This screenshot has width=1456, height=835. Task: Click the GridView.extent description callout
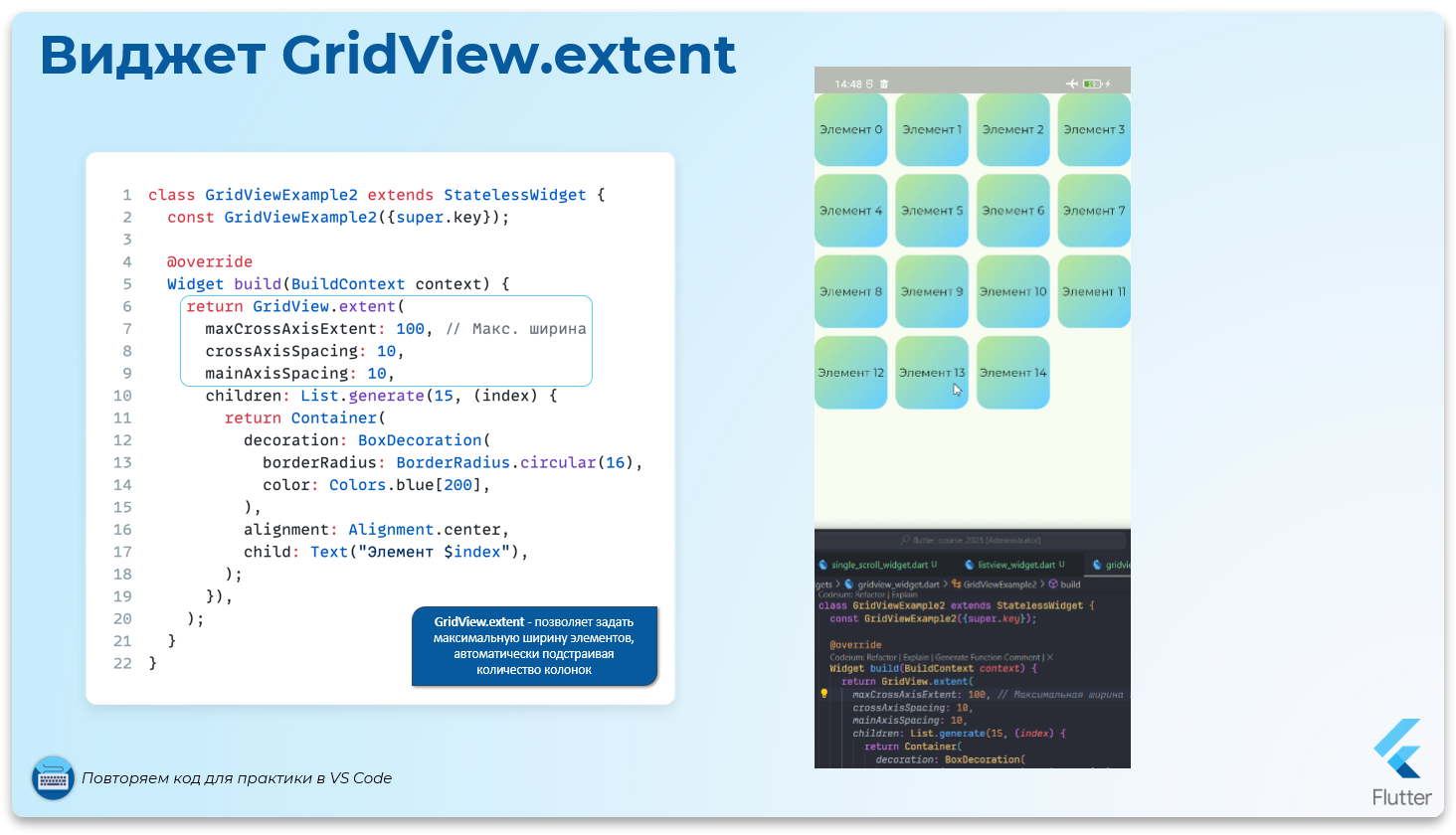534,646
